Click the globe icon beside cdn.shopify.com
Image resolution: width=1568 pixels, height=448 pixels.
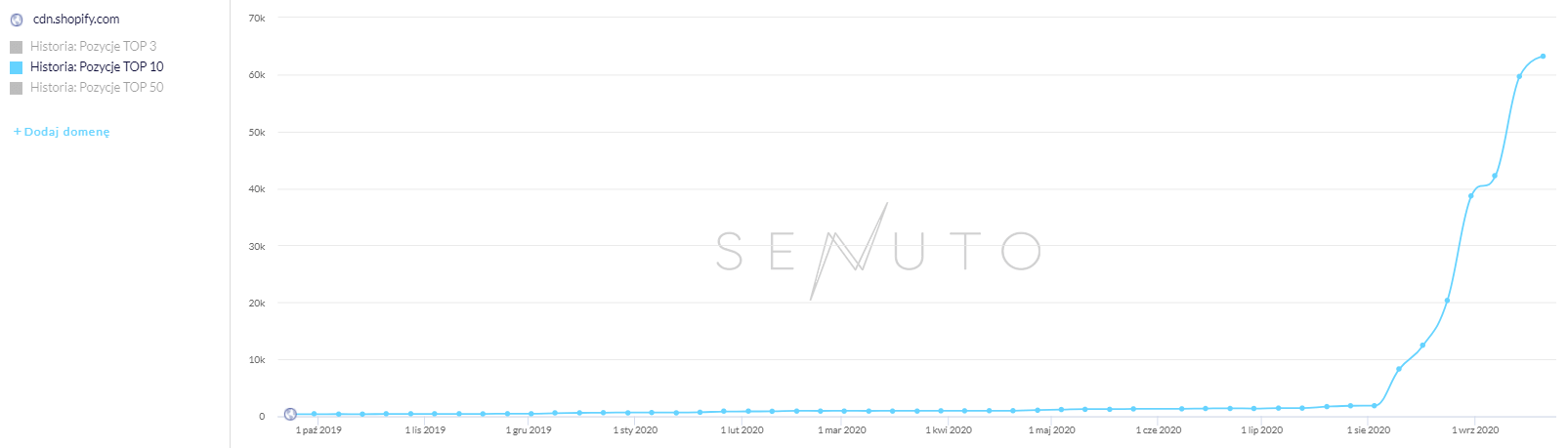17,20
